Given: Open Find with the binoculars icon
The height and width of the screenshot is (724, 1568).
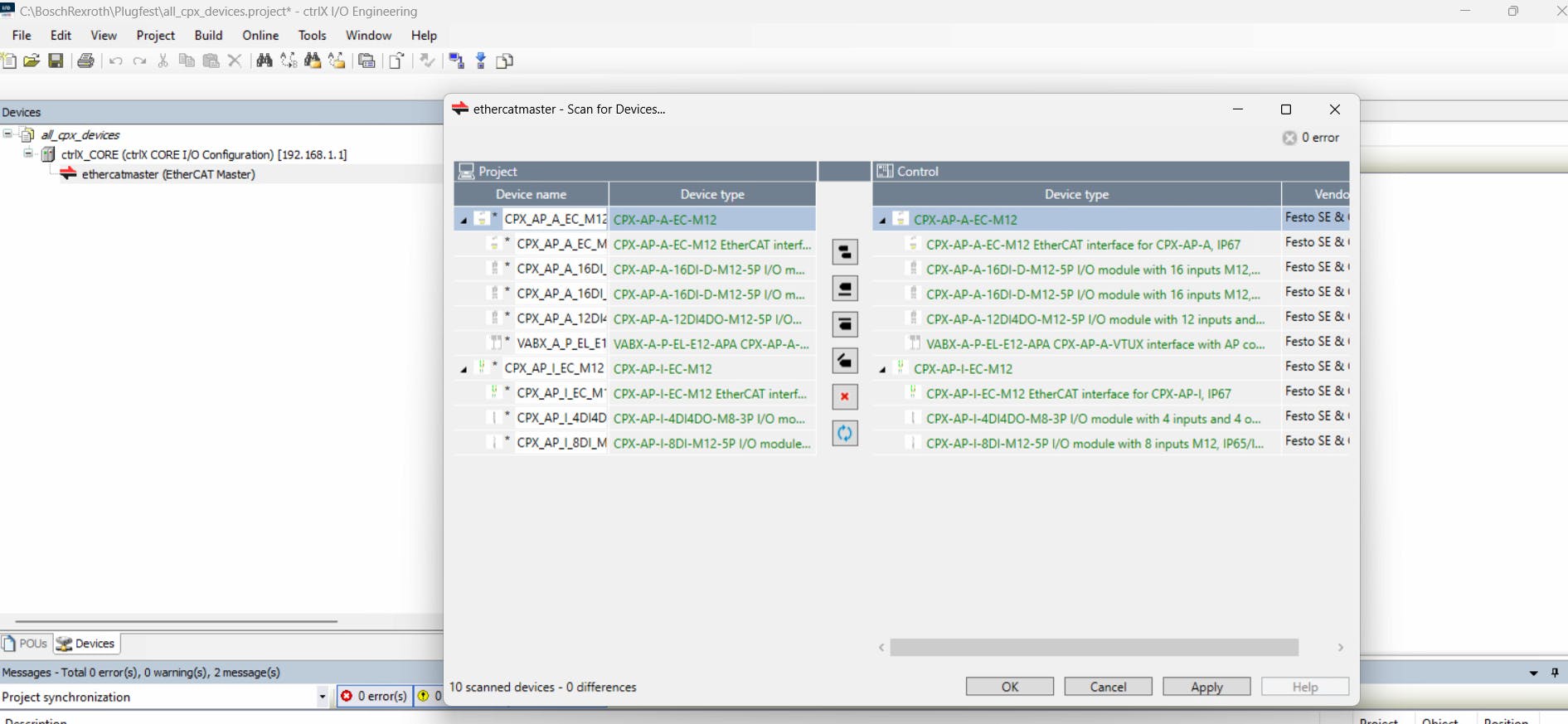Looking at the screenshot, I should (x=265, y=61).
